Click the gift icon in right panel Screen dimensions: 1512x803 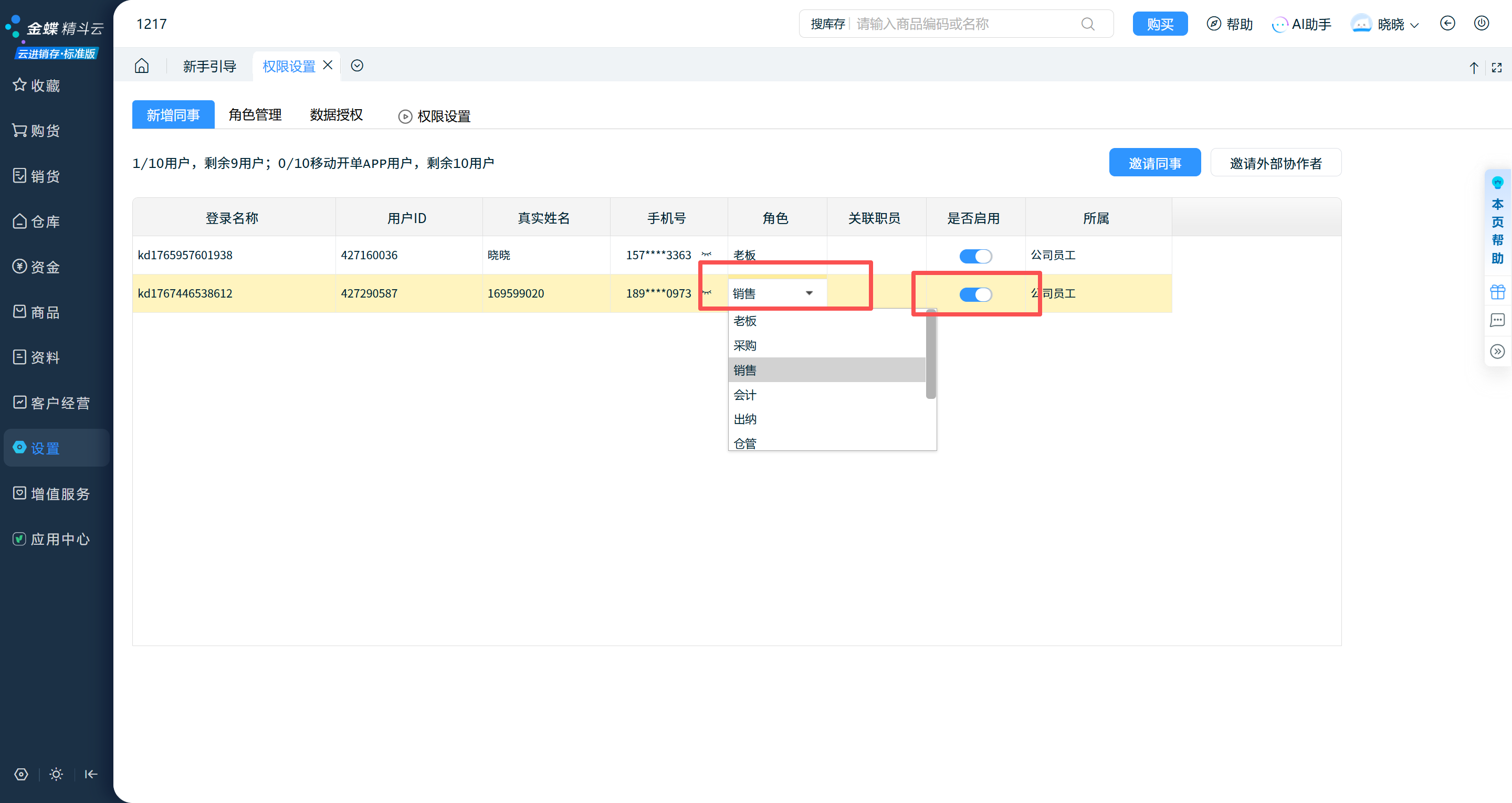pyautogui.click(x=1497, y=292)
